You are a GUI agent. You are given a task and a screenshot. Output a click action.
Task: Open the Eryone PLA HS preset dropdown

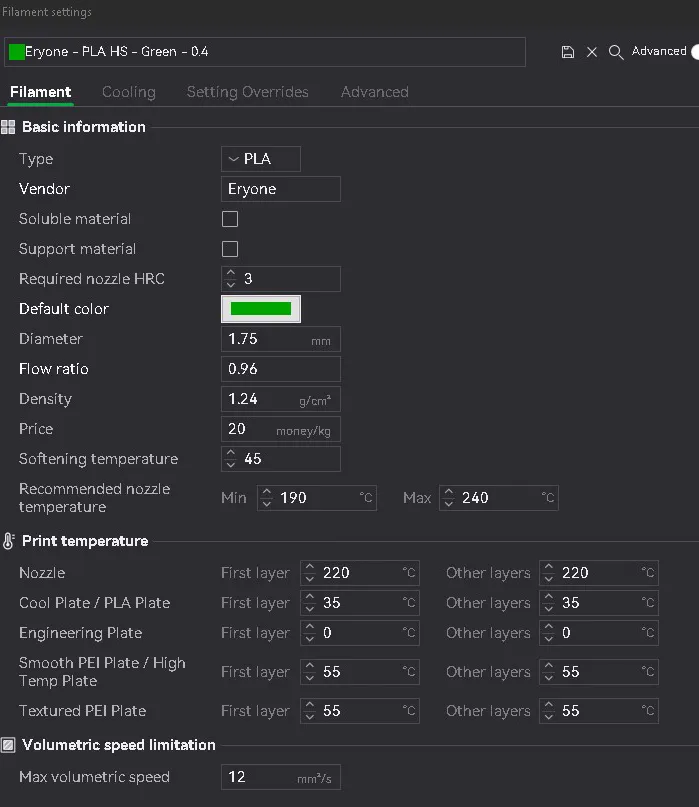click(265, 52)
